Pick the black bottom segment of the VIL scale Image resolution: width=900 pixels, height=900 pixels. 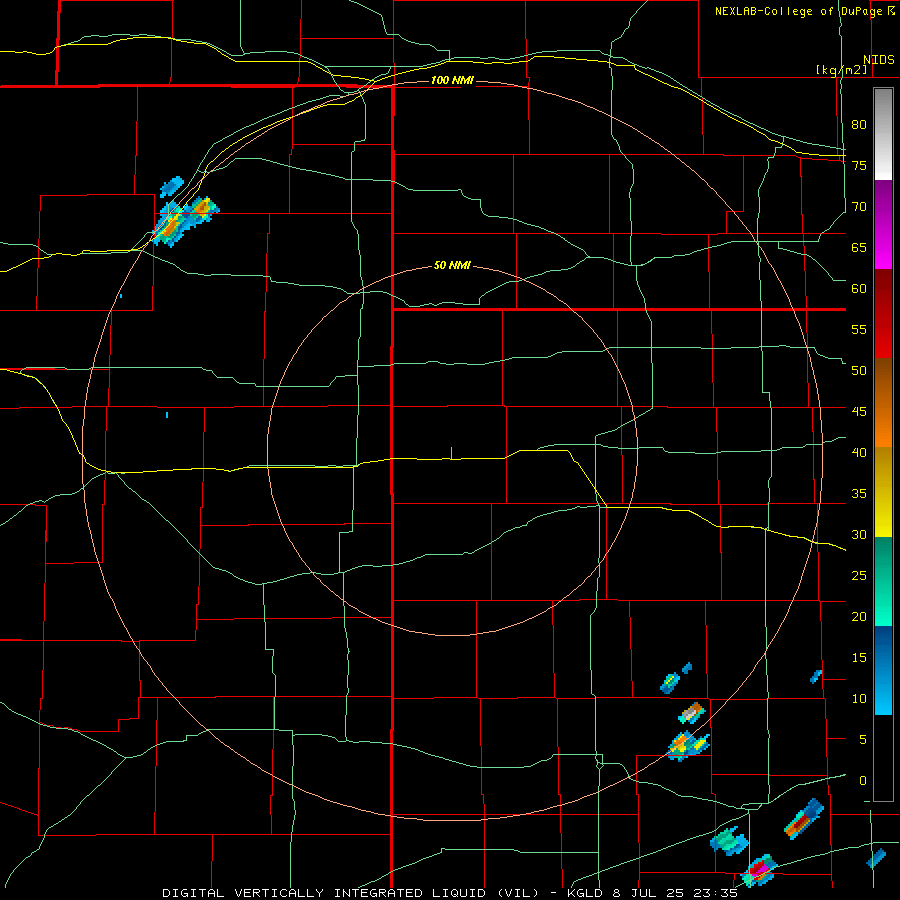click(883, 758)
